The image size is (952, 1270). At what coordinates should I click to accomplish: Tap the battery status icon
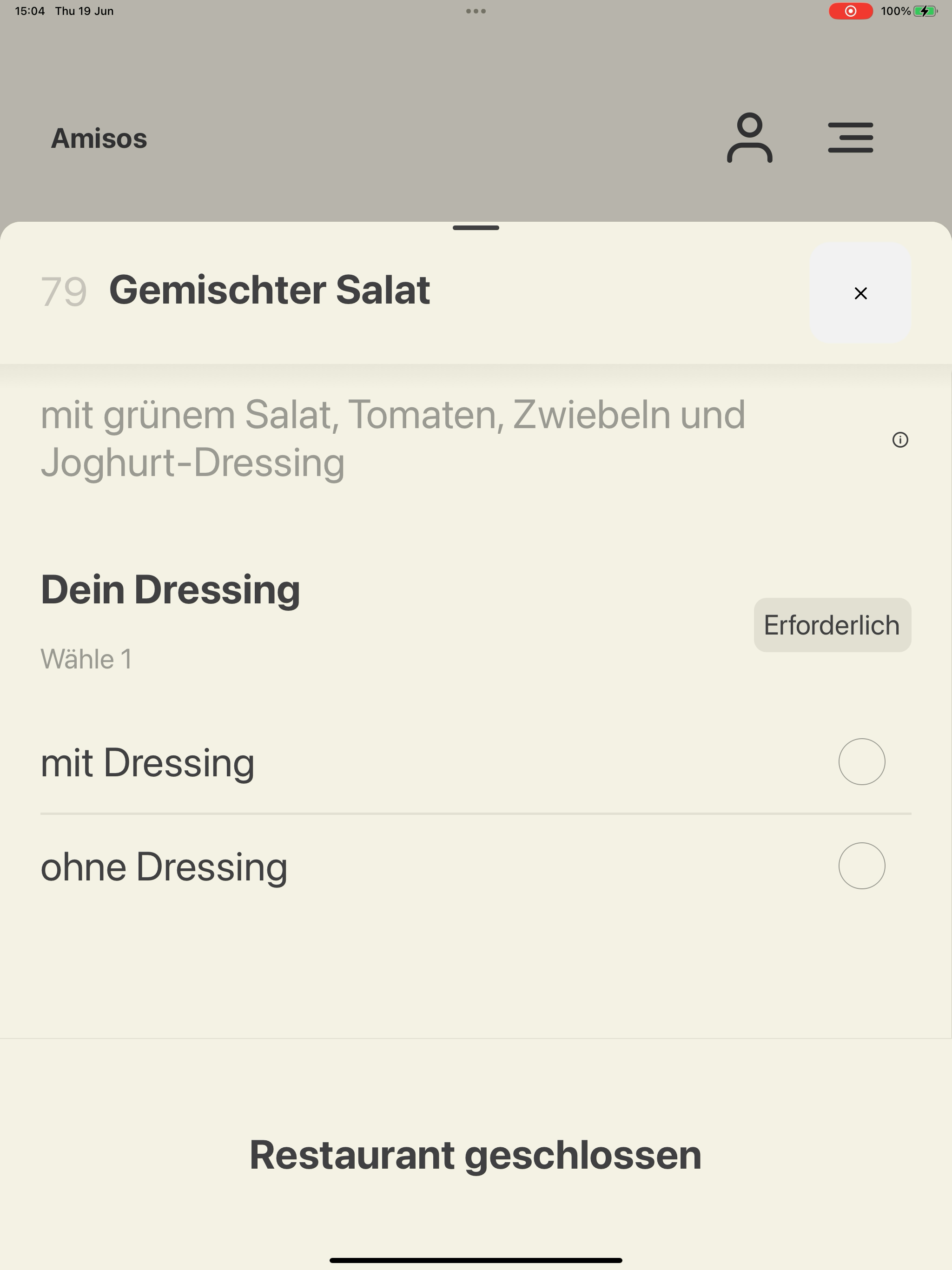pos(925,11)
